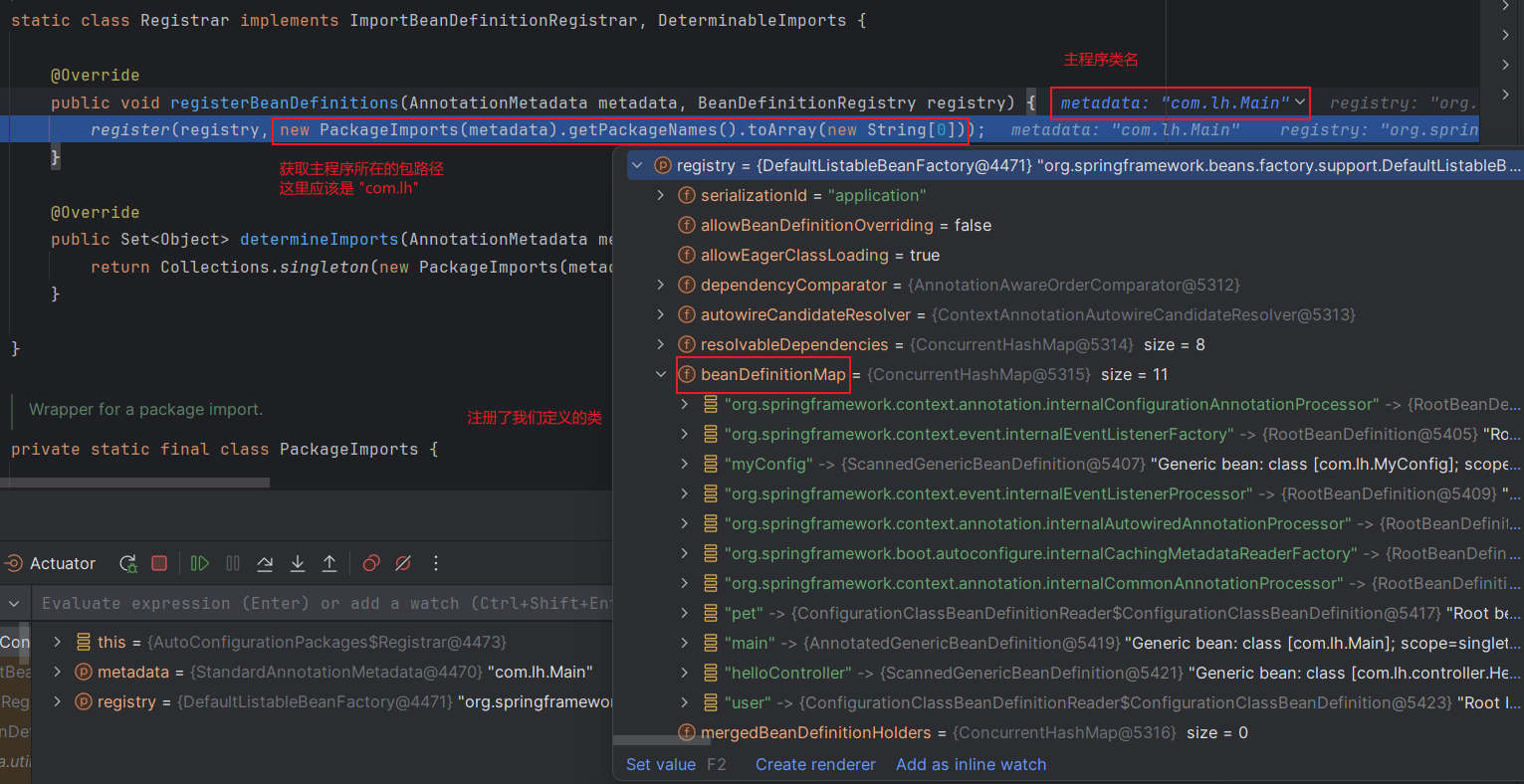
Task: Click the map-entry icon of the "user" row
Action: pos(710,702)
